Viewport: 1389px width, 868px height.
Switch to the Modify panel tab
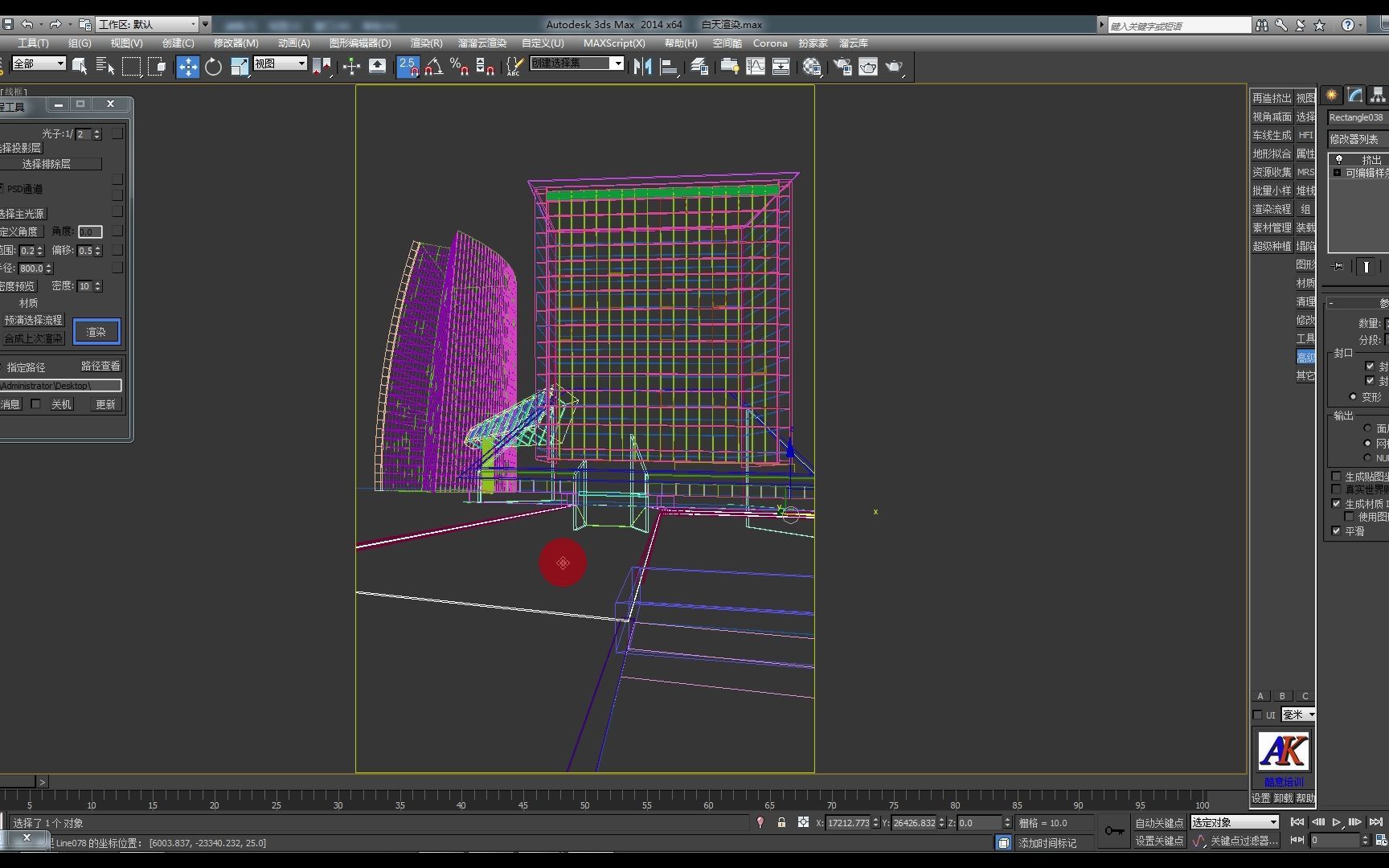tap(1355, 95)
